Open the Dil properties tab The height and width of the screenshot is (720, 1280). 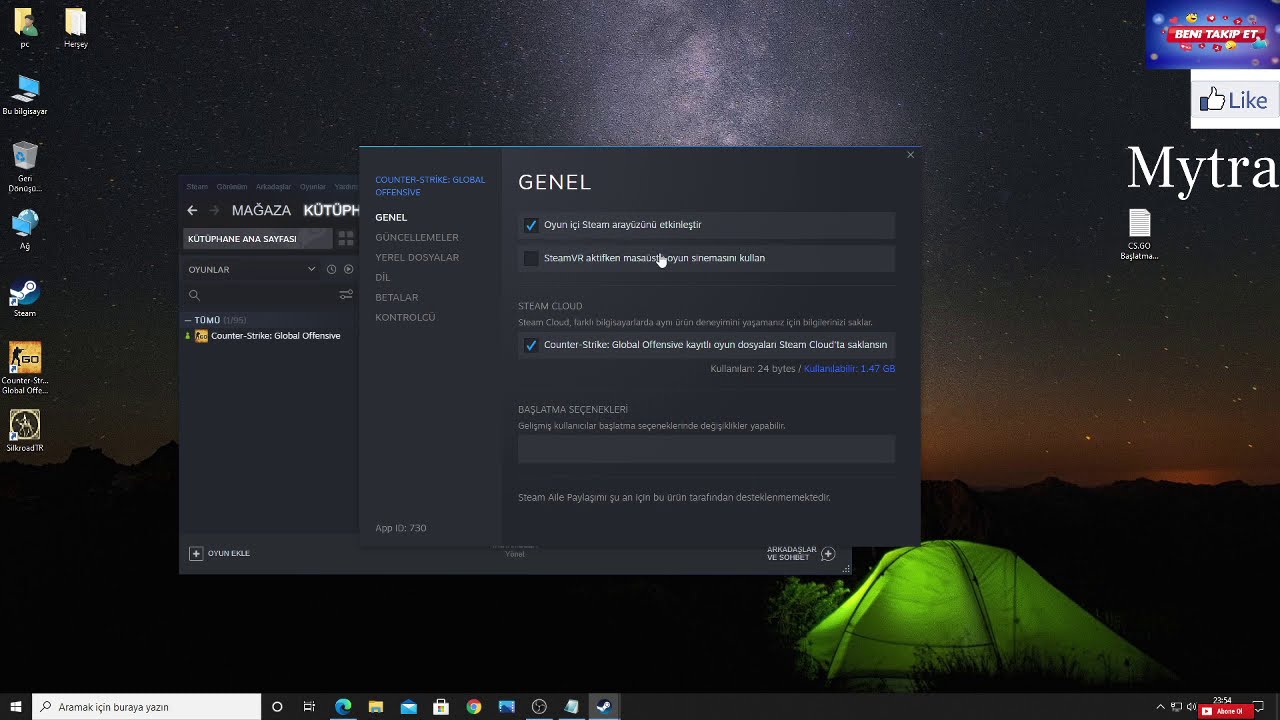coord(382,277)
